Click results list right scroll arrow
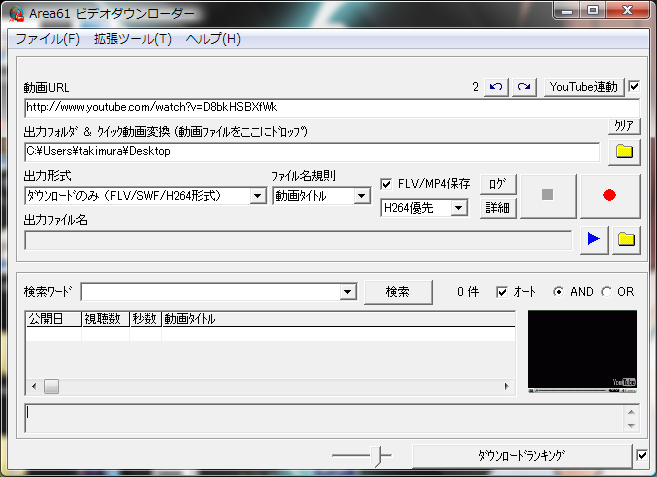This screenshot has width=657, height=477. pos(507,386)
